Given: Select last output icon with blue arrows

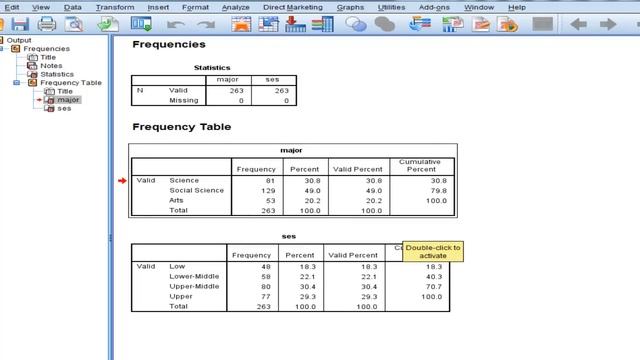Looking at the screenshot, I should click(x=420, y=24).
